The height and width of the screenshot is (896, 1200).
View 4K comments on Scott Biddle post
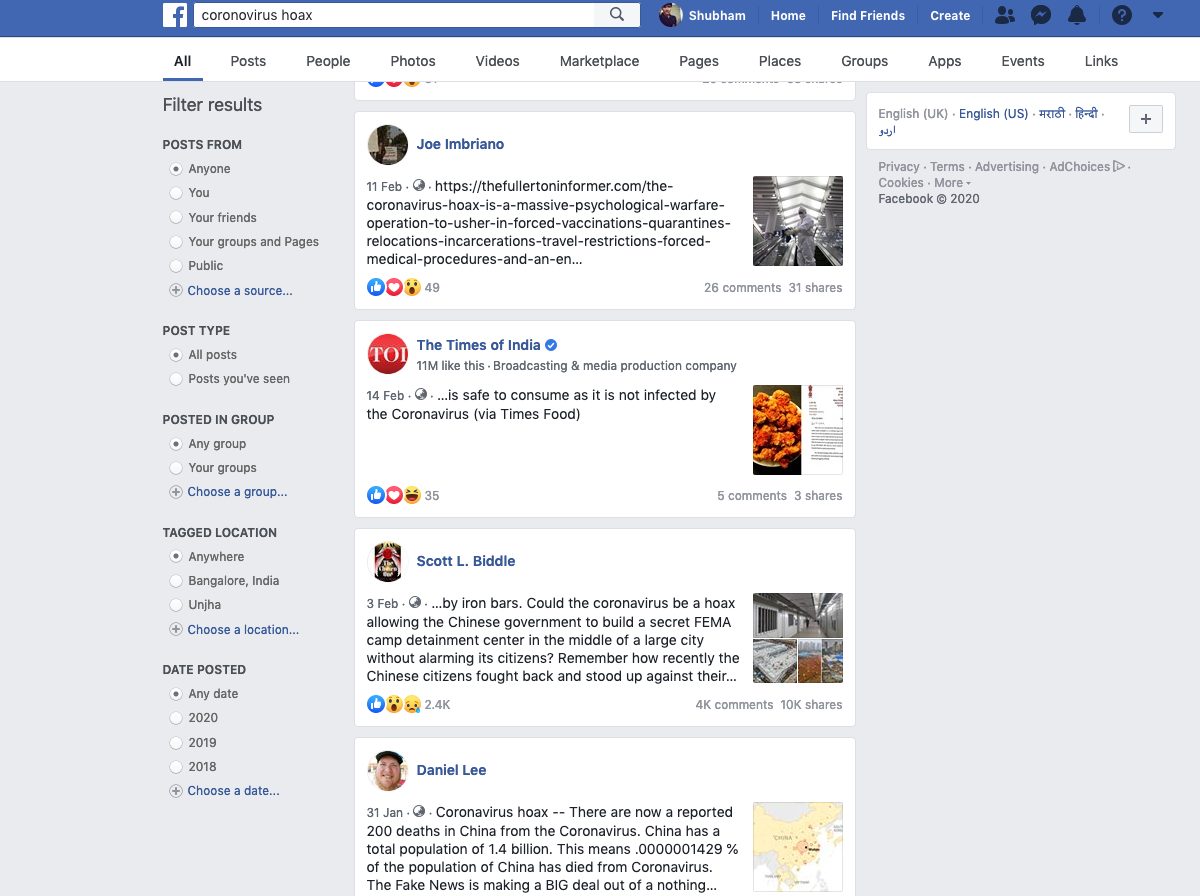[734, 705]
